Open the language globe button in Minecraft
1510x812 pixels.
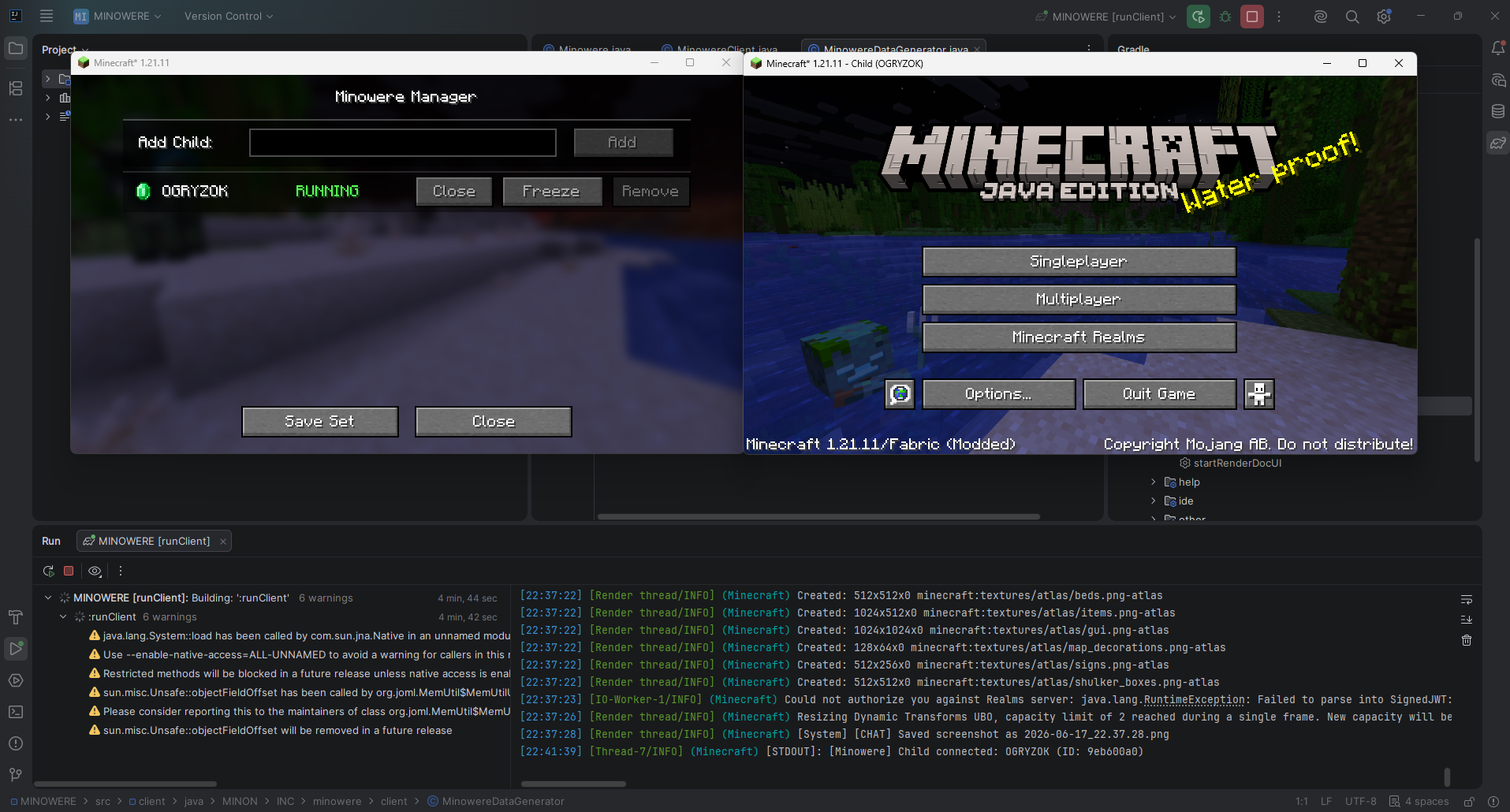(x=900, y=394)
